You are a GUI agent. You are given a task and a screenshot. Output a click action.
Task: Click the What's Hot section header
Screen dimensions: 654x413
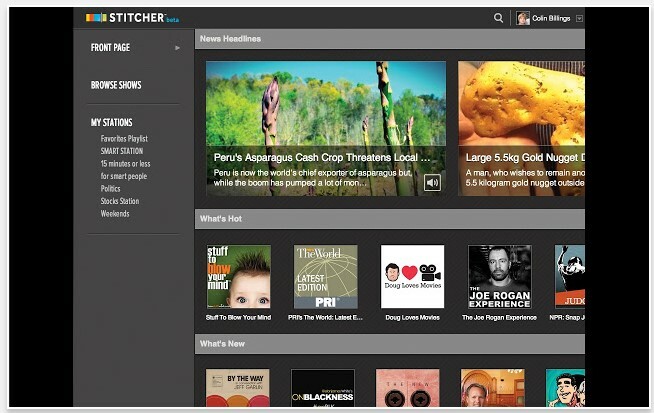point(390,219)
